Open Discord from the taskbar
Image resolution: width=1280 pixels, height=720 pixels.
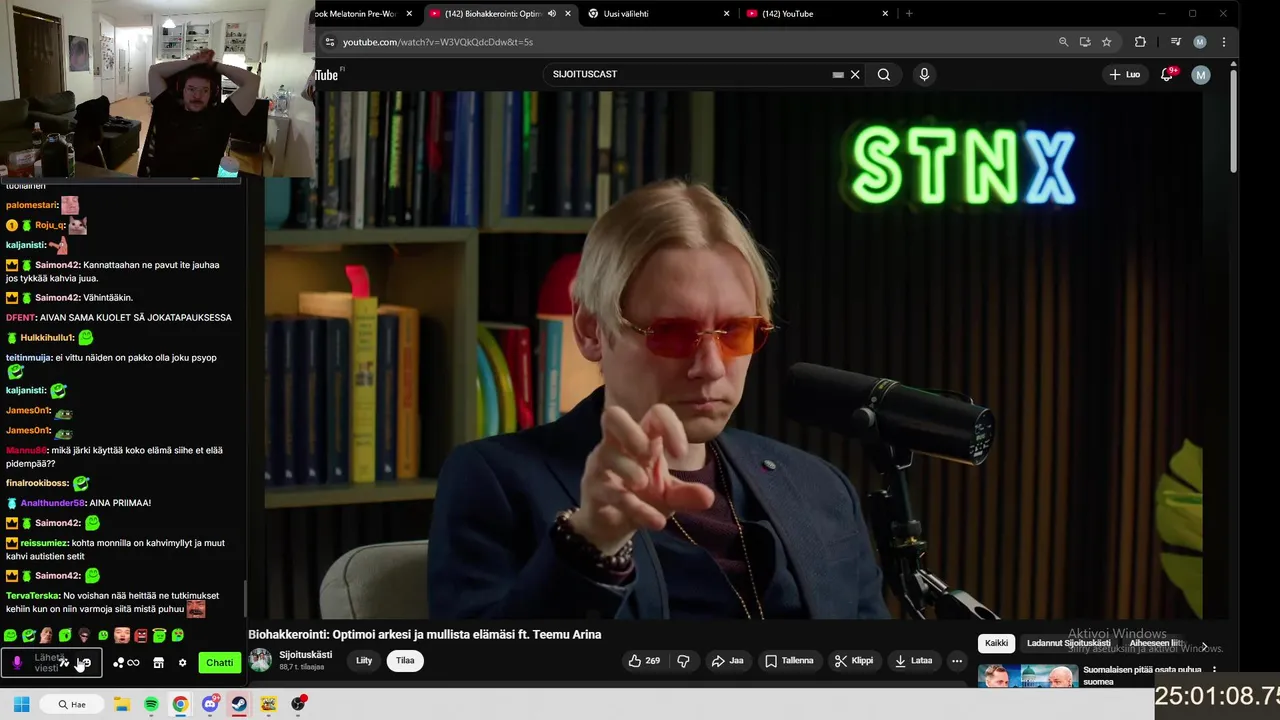pyautogui.click(x=210, y=704)
